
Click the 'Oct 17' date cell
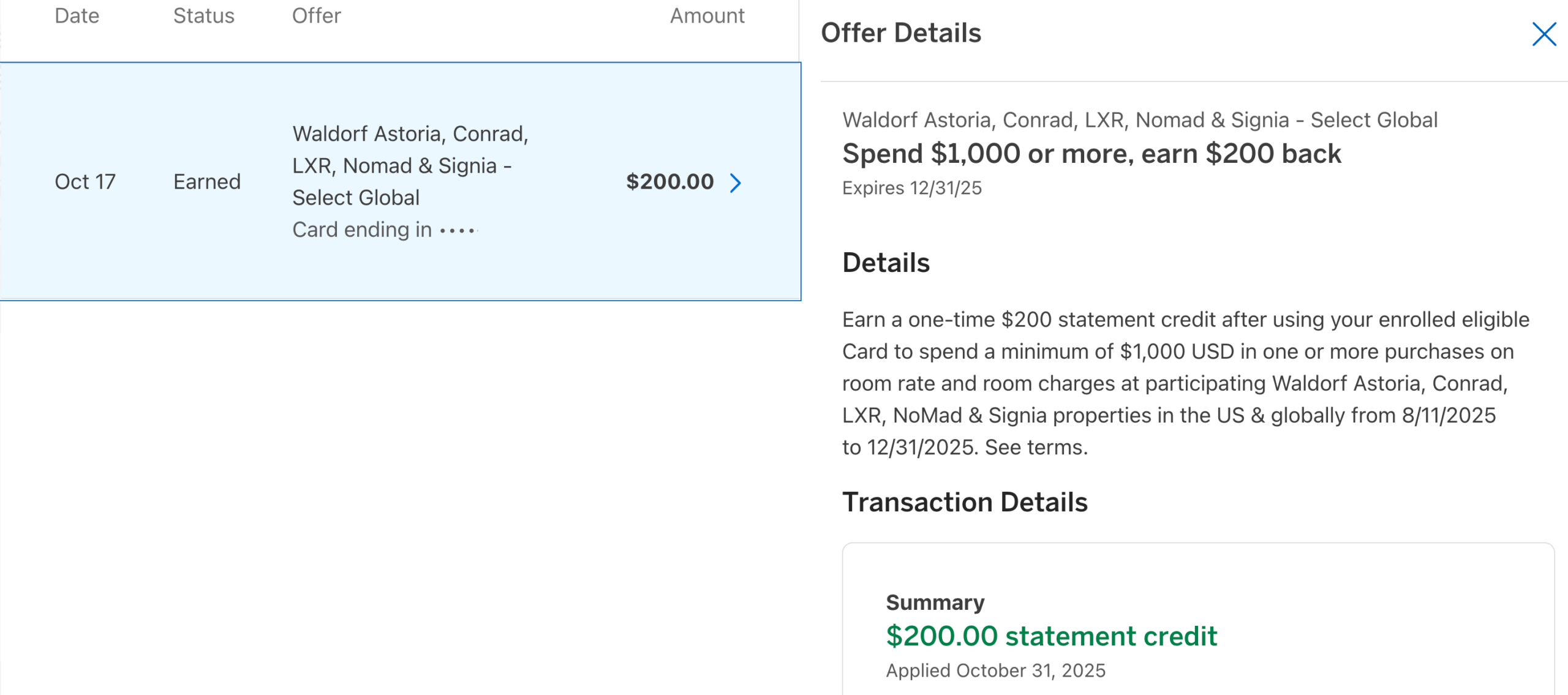click(x=85, y=182)
